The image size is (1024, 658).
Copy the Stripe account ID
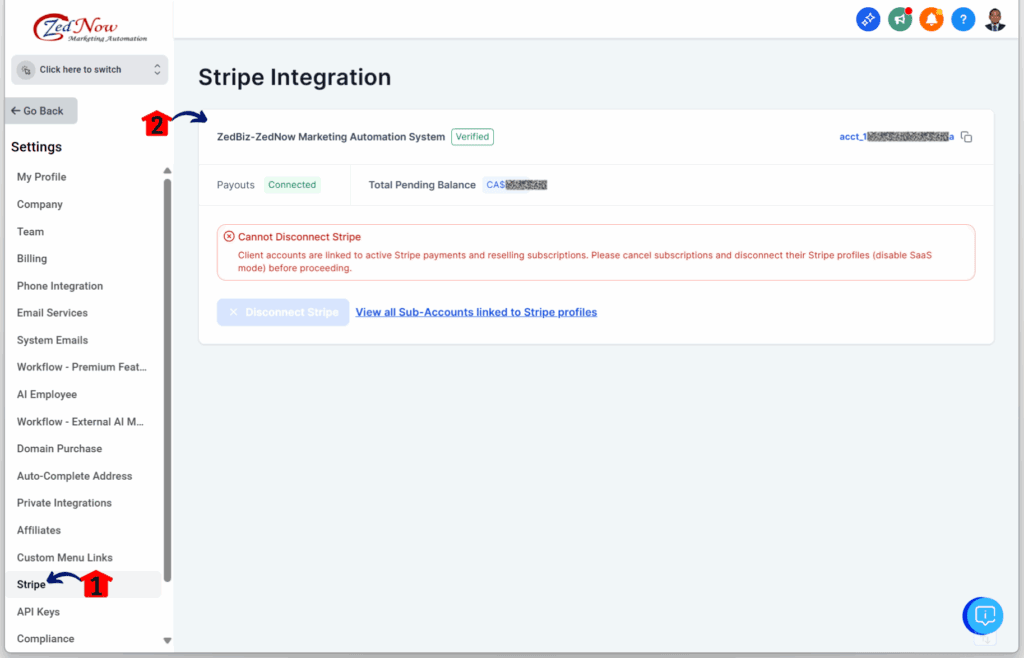tap(967, 137)
